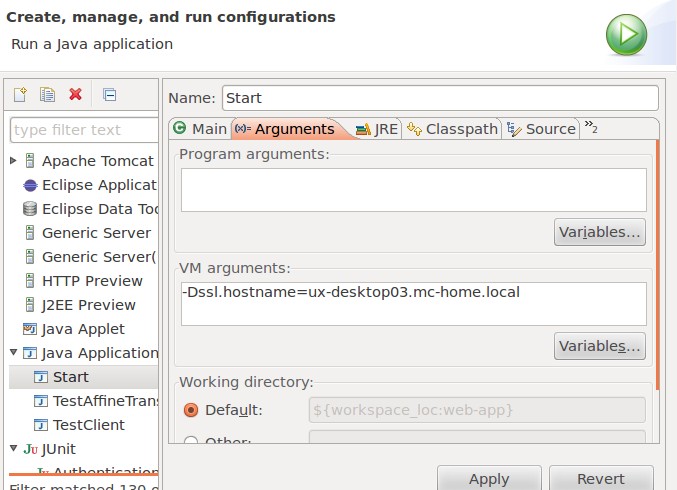The height and width of the screenshot is (490, 677).
Task: Delete selected configuration with red X
Action: (x=75, y=95)
